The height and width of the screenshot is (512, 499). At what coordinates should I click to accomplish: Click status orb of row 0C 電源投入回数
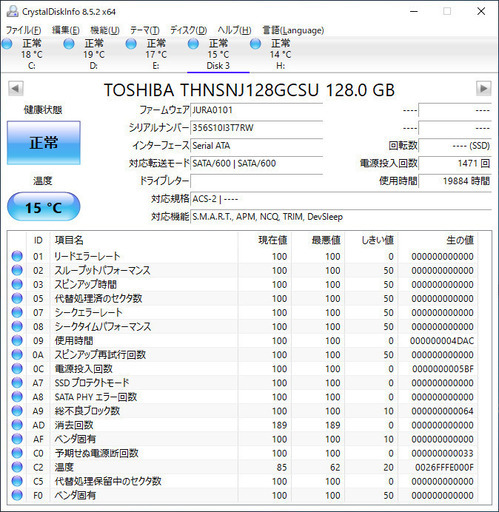tap(17, 368)
